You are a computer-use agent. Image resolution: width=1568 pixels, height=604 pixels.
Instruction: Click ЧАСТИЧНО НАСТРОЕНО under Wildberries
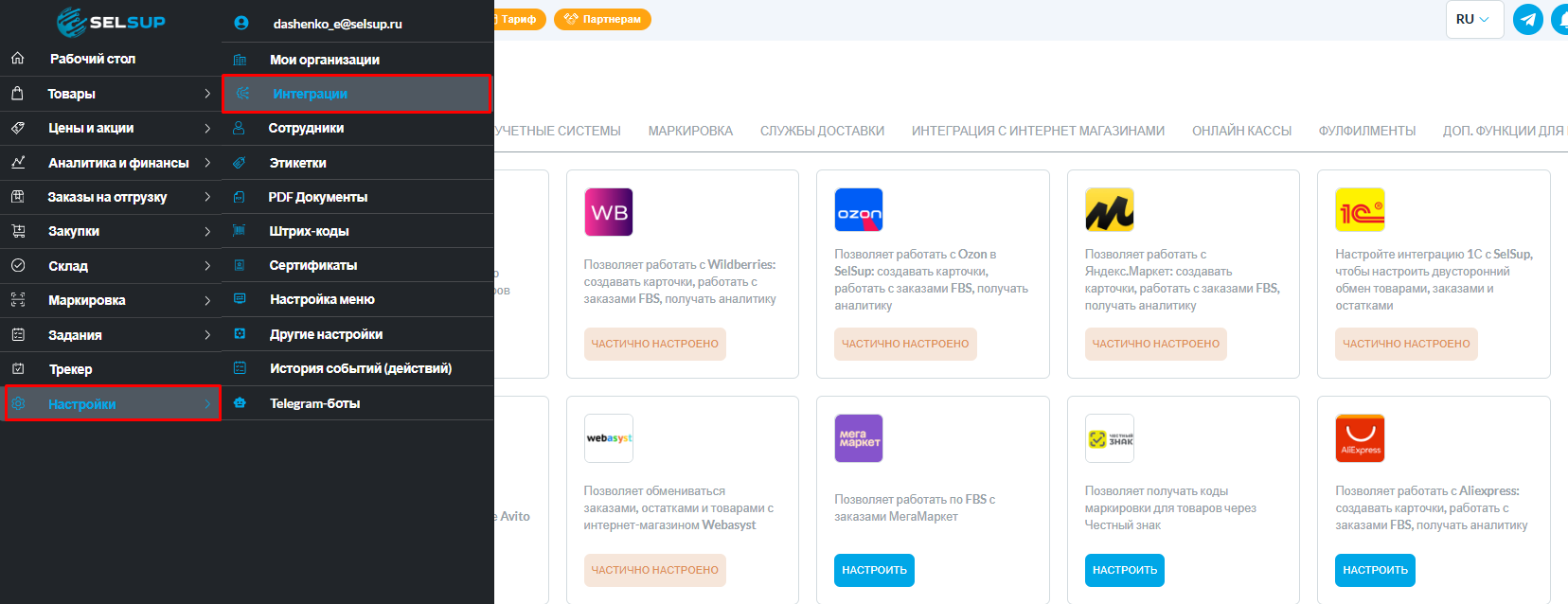pos(655,344)
